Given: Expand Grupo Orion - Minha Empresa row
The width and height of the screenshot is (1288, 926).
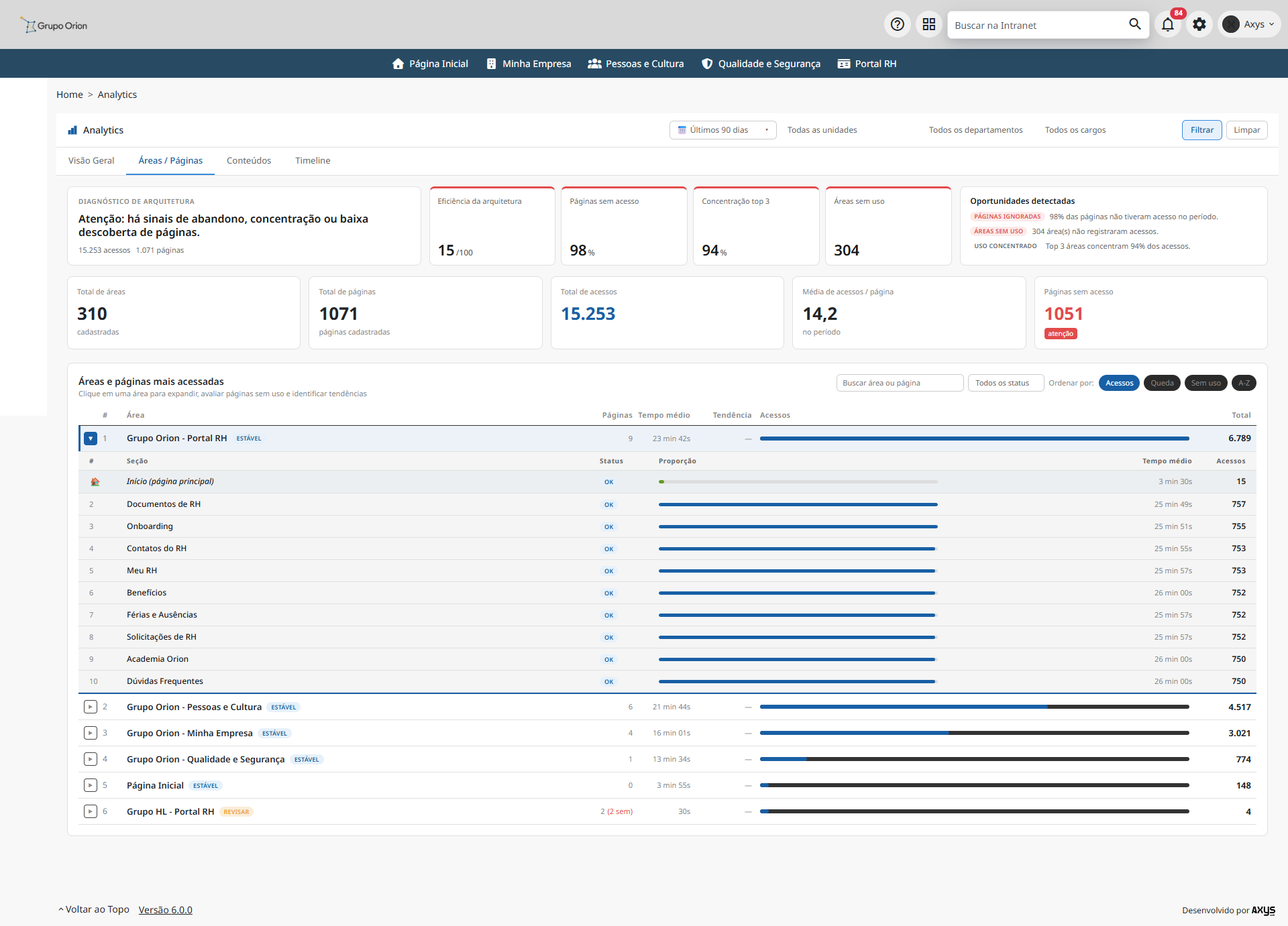Looking at the screenshot, I should click(x=91, y=733).
